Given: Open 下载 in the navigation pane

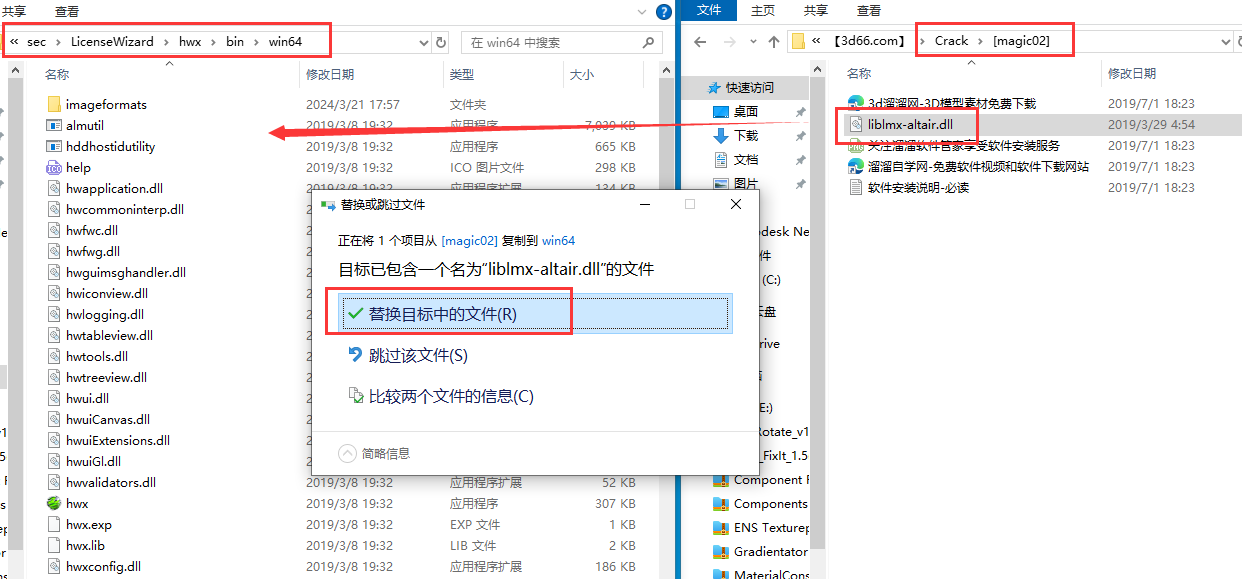Looking at the screenshot, I should tap(745, 135).
